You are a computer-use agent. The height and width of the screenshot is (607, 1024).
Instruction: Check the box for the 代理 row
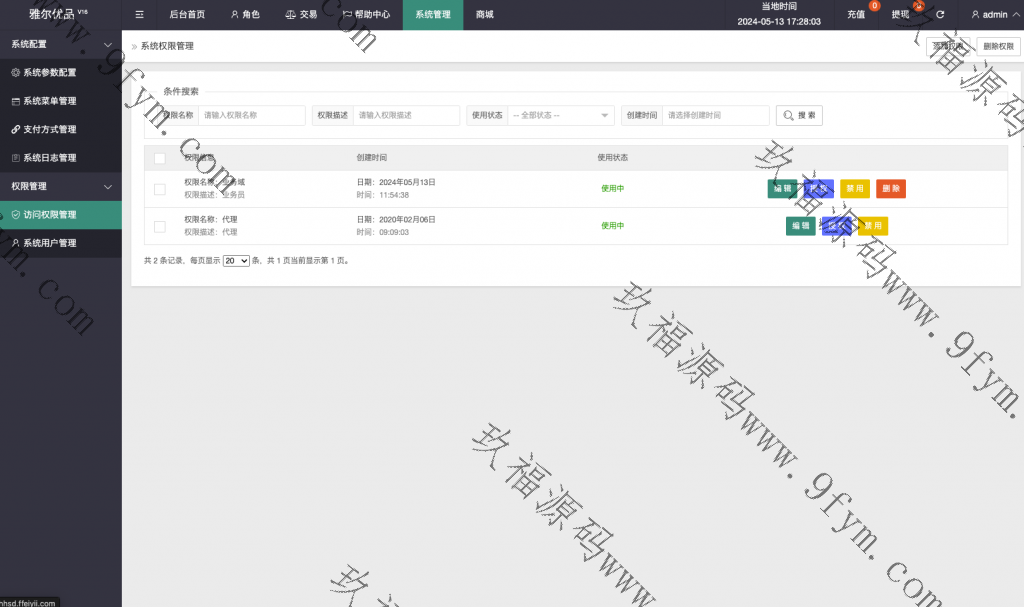pos(160,226)
